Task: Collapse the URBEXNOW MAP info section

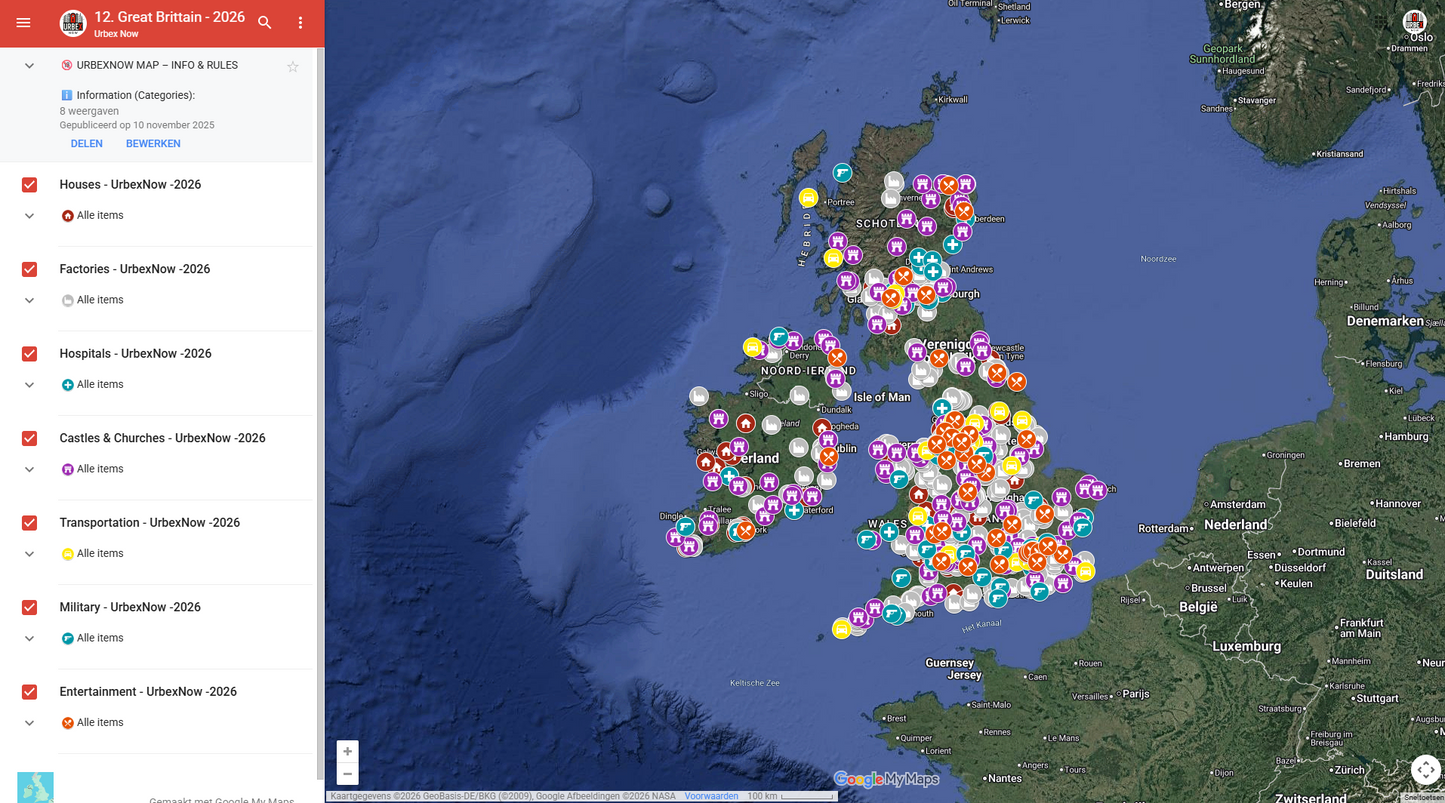Action: pyautogui.click(x=29, y=66)
